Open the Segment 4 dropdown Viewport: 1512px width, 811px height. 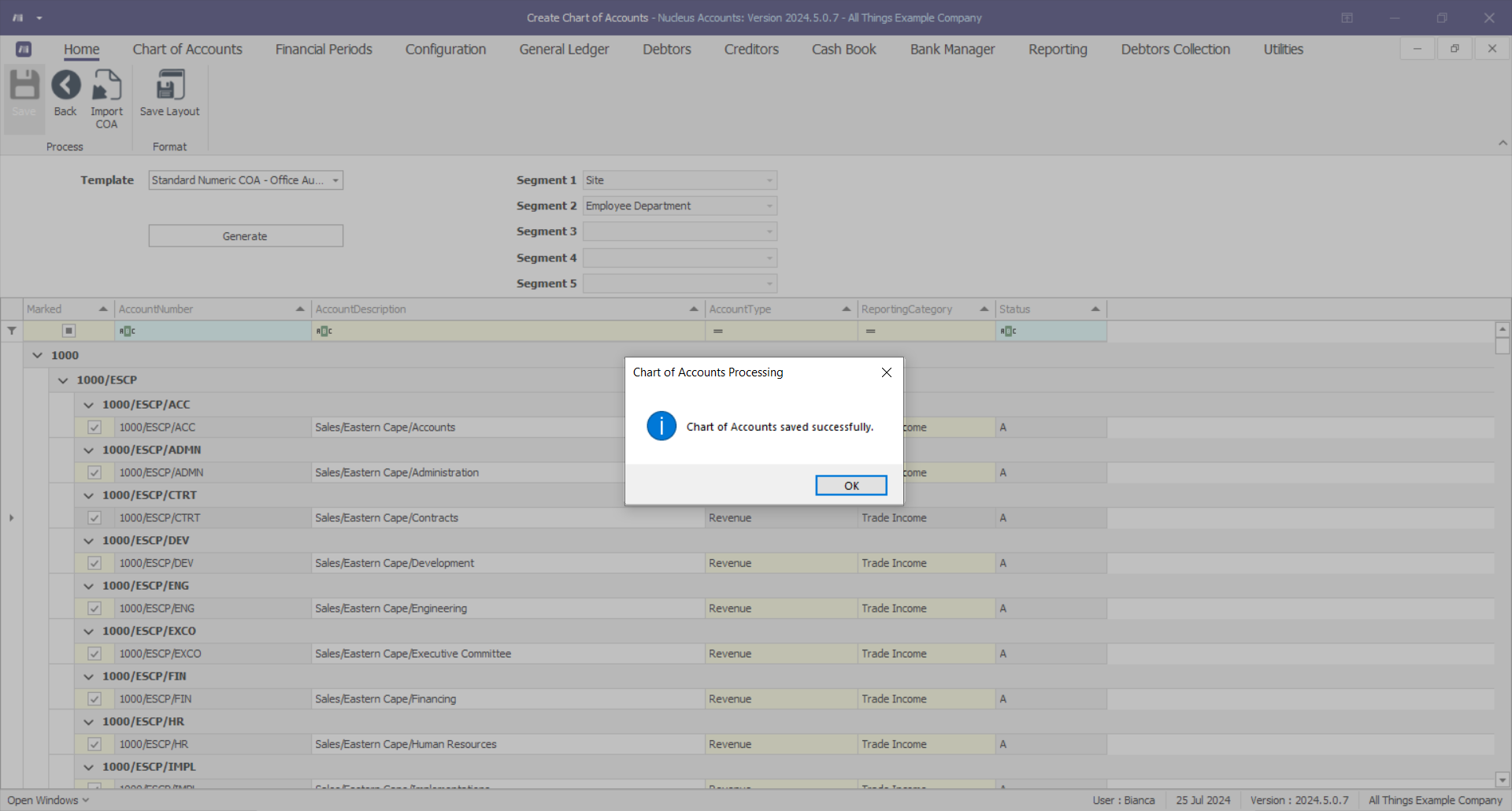769,257
